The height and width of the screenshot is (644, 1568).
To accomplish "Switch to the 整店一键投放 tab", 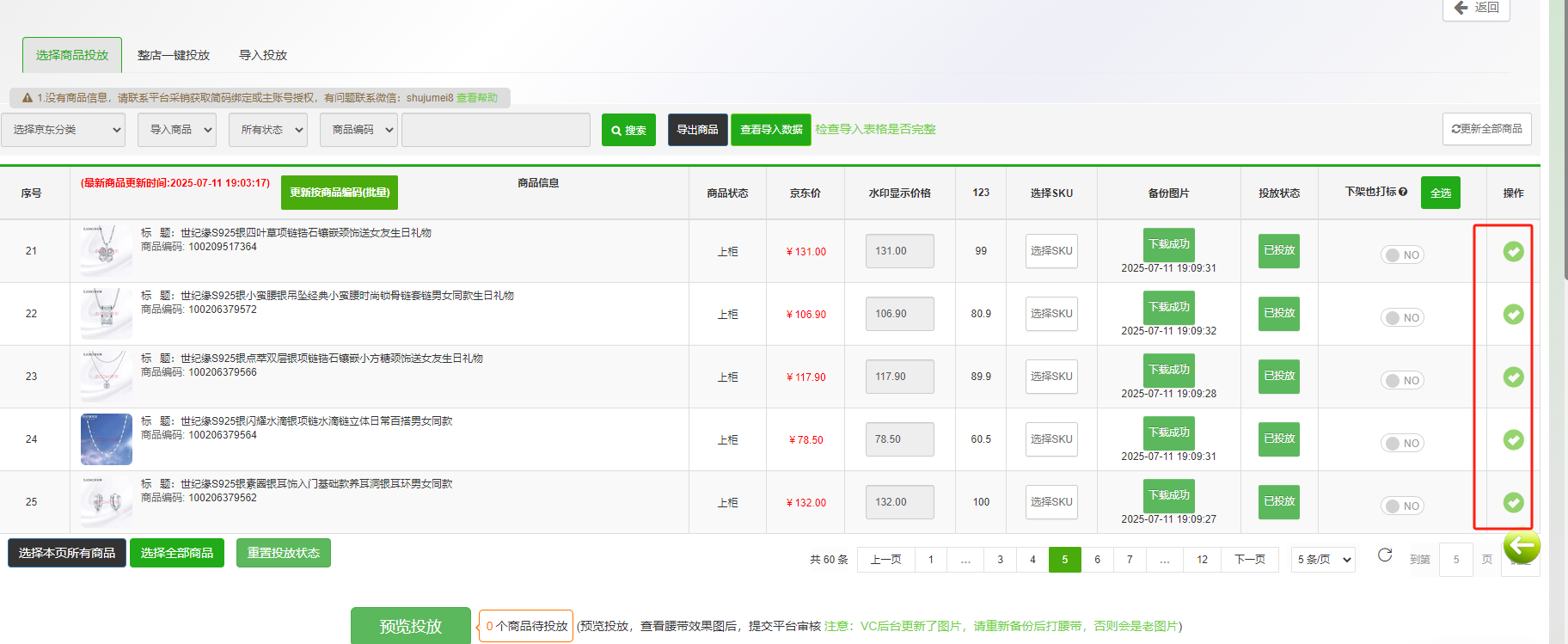I will point(174,55).
